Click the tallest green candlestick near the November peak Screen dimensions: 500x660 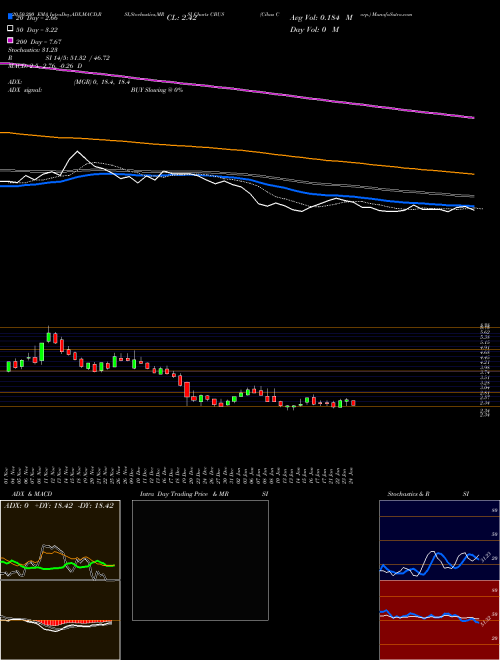42,352
